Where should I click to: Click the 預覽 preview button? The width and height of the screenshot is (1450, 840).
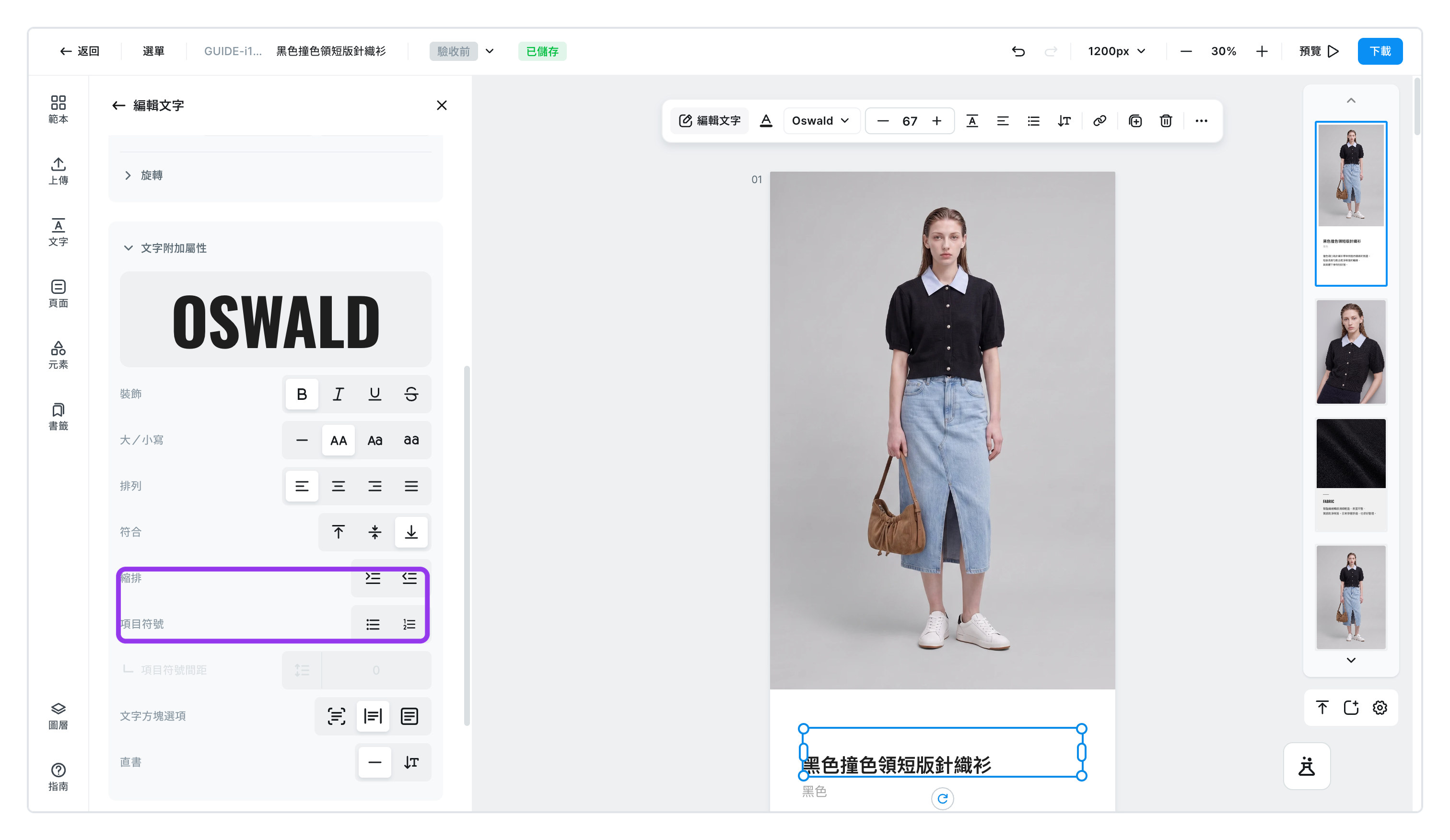click(x=1319, y=51)
